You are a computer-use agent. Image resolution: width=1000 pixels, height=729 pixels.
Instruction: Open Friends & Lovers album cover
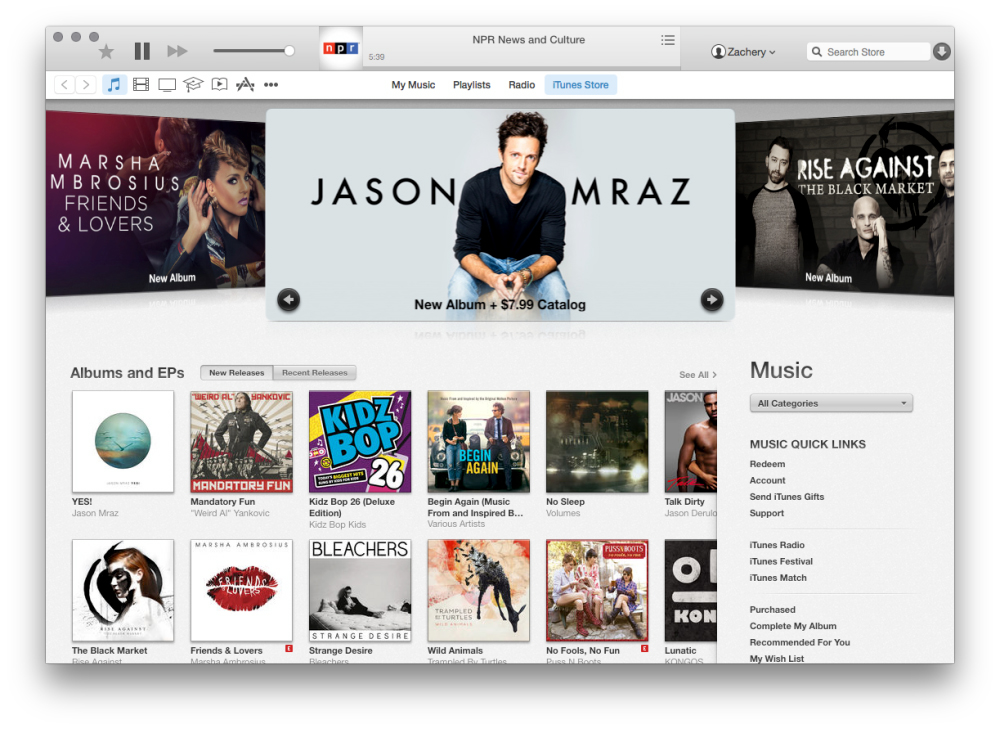pos(241,590)
